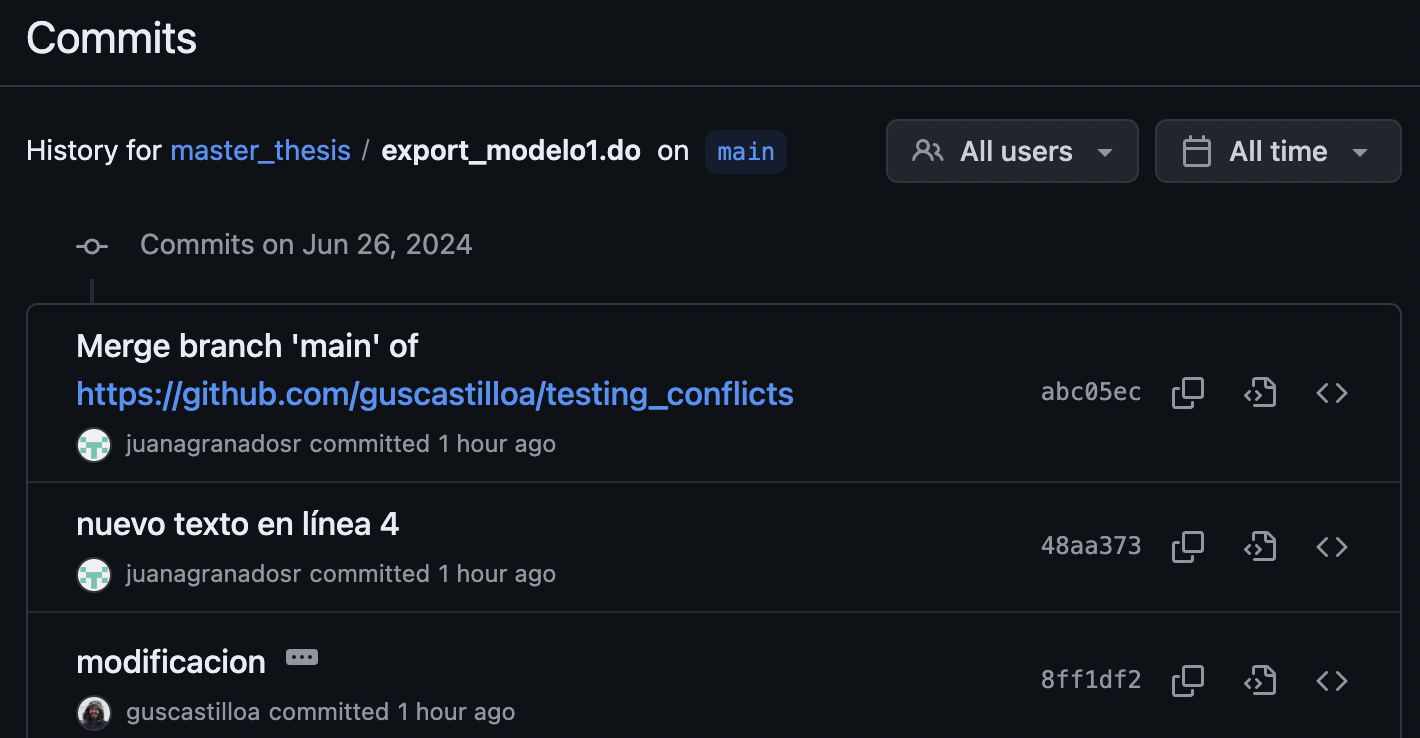Click the main branch label
The image size is (1420, 738).
point(746,151)
